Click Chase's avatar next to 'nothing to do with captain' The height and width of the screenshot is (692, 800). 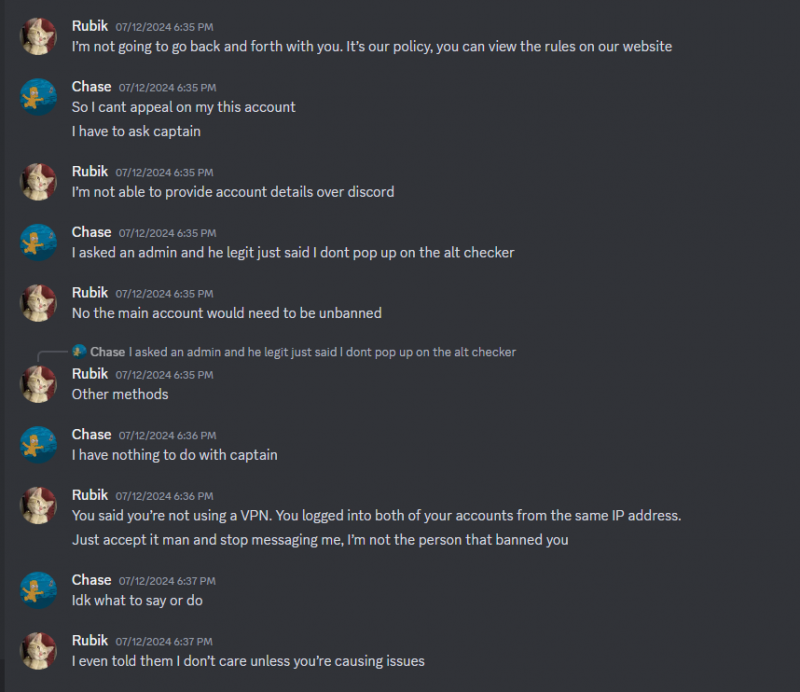(38, 445)
